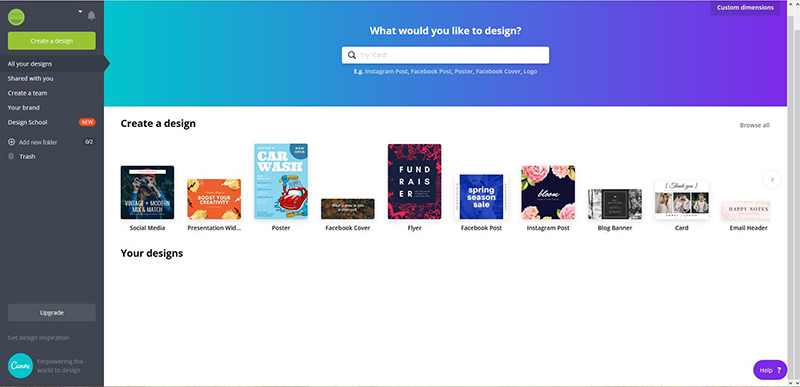Viewport: 800px width, 387px height.
Task: Open the Browse all link
Action: (x=755, y=125)
